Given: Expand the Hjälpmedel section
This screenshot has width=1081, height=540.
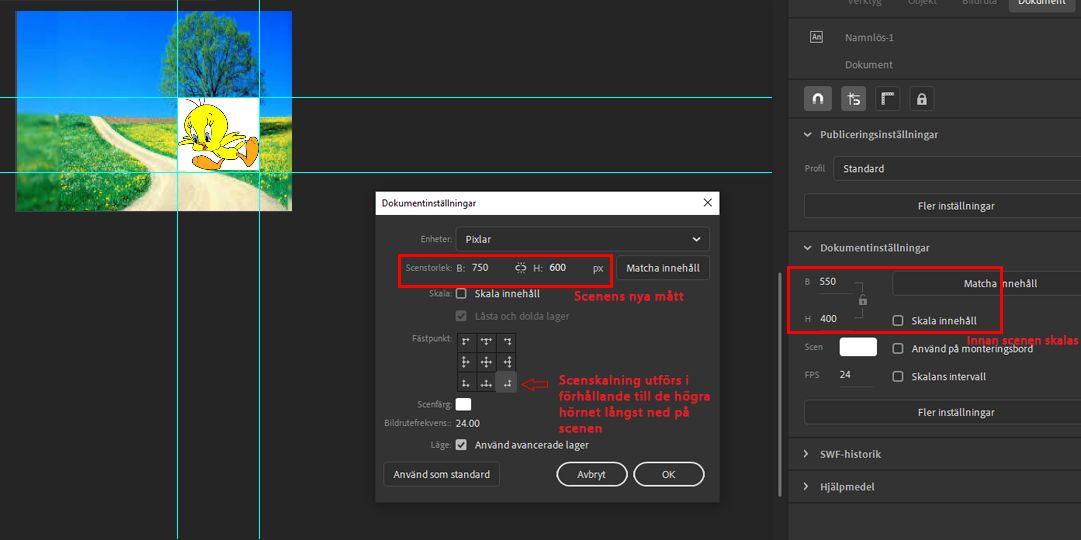Looking at the screenshot, I should pos(807,486).
